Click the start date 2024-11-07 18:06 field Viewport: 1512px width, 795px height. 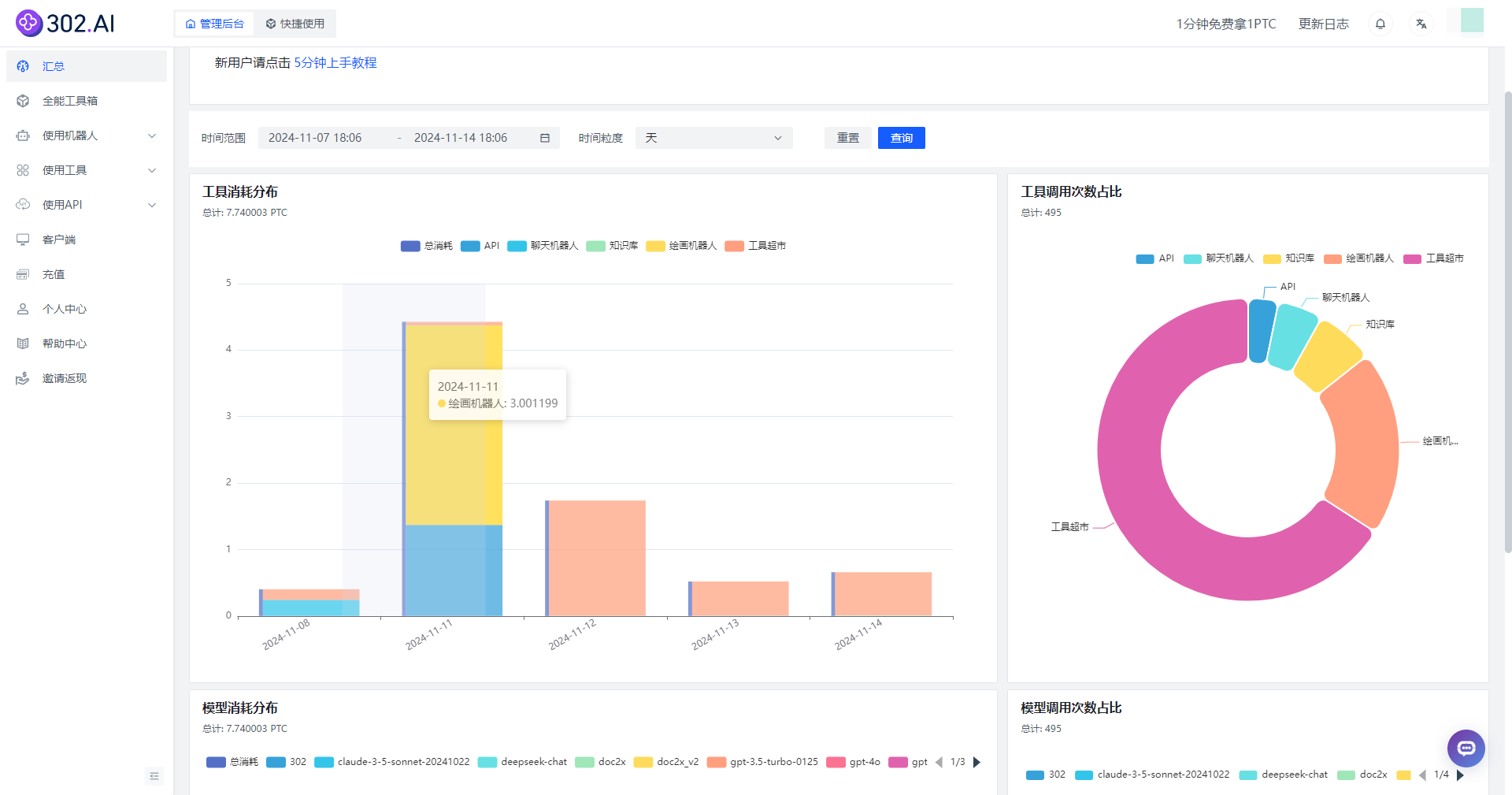315,138
